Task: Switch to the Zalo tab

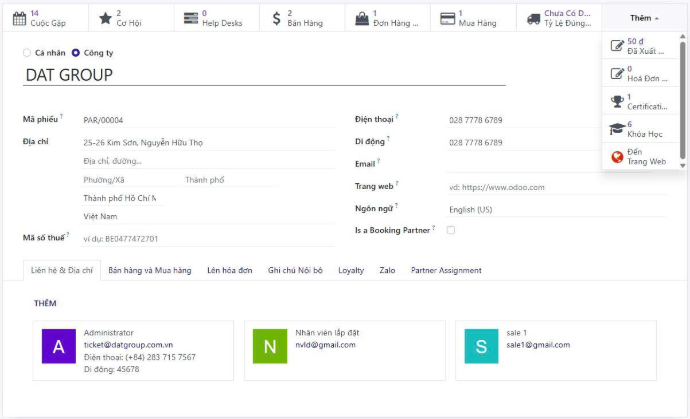Action: pos(387,270)
